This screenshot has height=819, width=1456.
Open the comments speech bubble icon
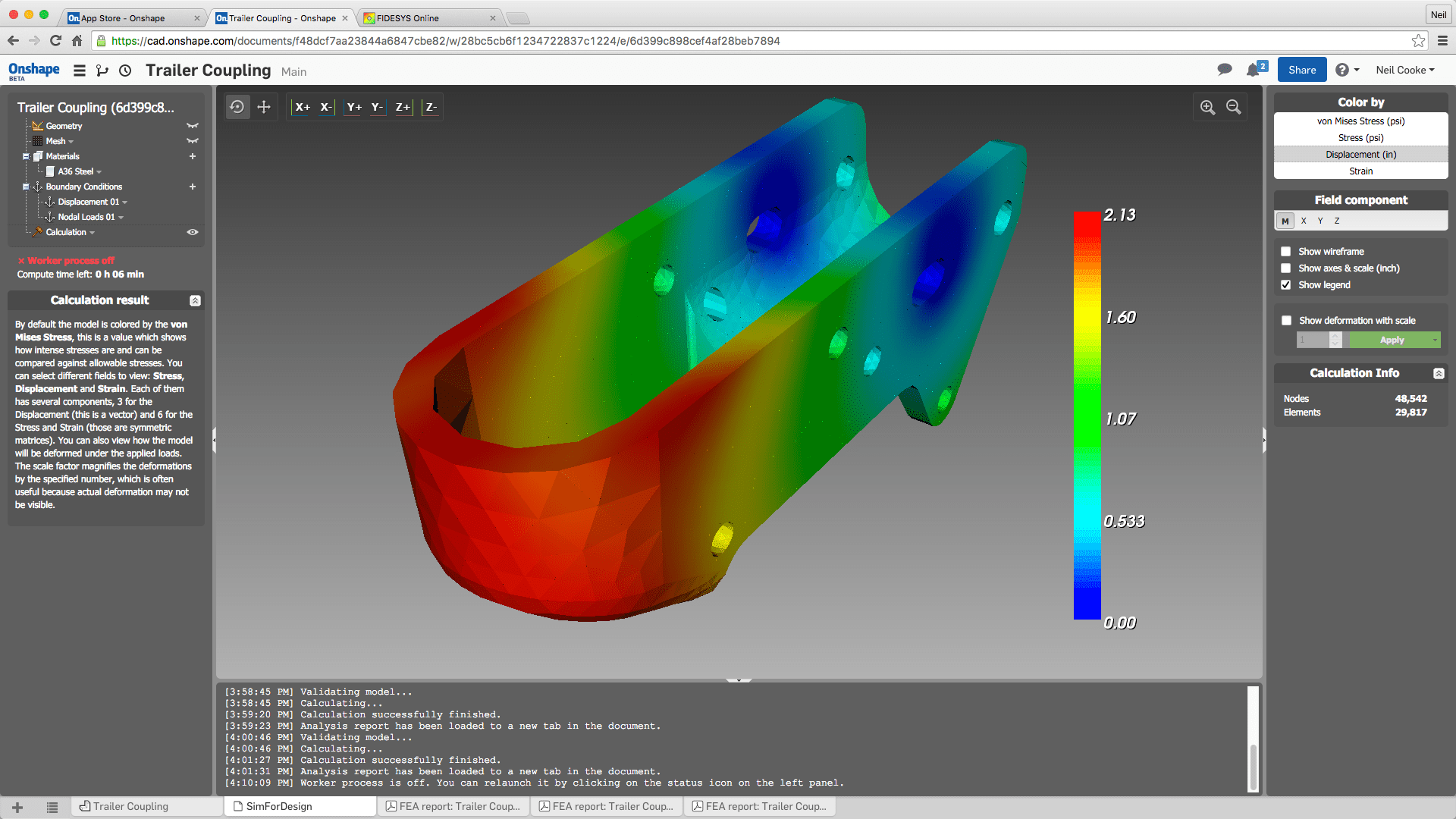coord(1224,70)
